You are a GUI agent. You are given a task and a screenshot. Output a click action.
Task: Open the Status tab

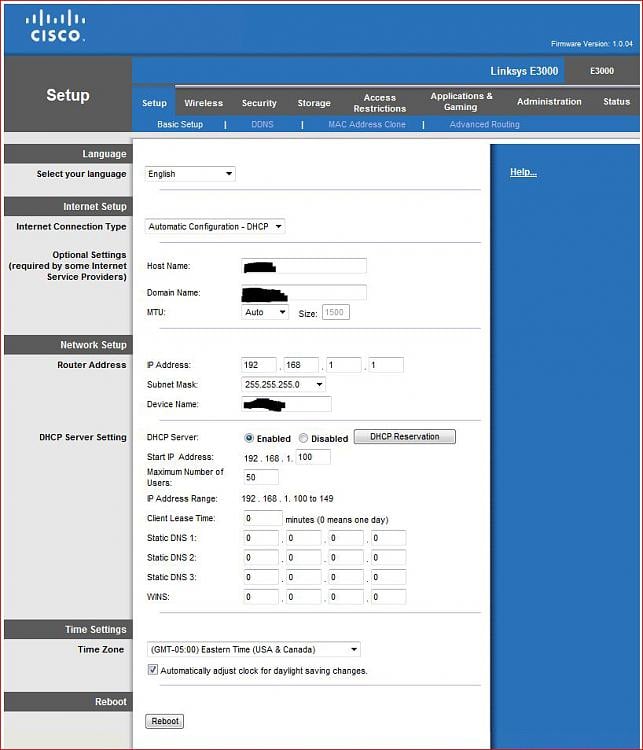[616, 101]
